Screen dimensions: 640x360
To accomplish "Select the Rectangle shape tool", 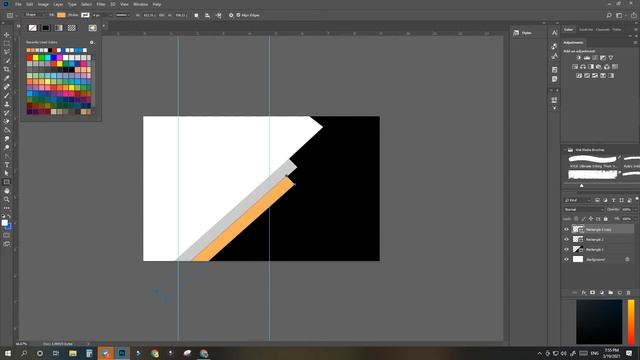I will click(7, 182).
